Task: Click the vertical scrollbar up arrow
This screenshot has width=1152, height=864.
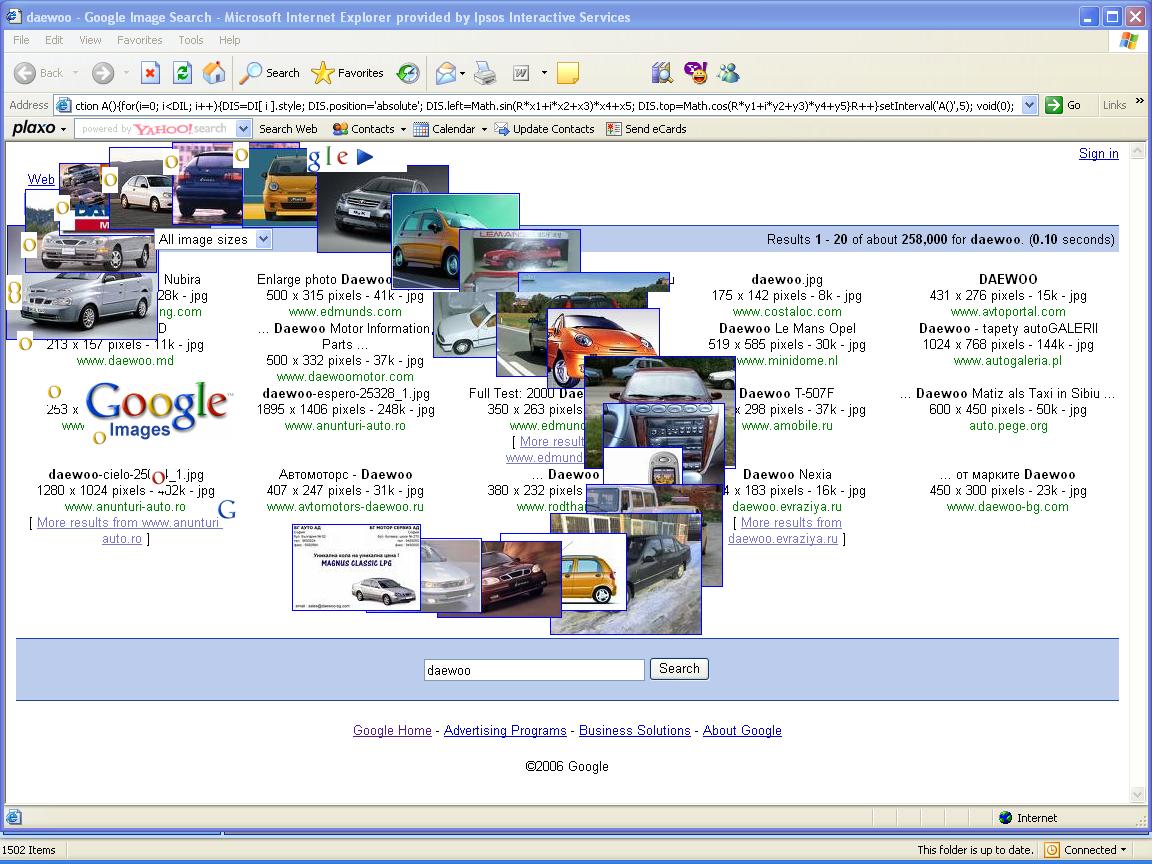Action: 1137,151
